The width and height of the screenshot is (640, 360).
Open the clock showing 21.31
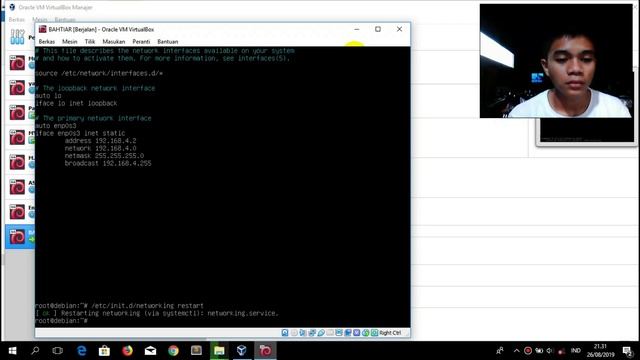(600, 351)
